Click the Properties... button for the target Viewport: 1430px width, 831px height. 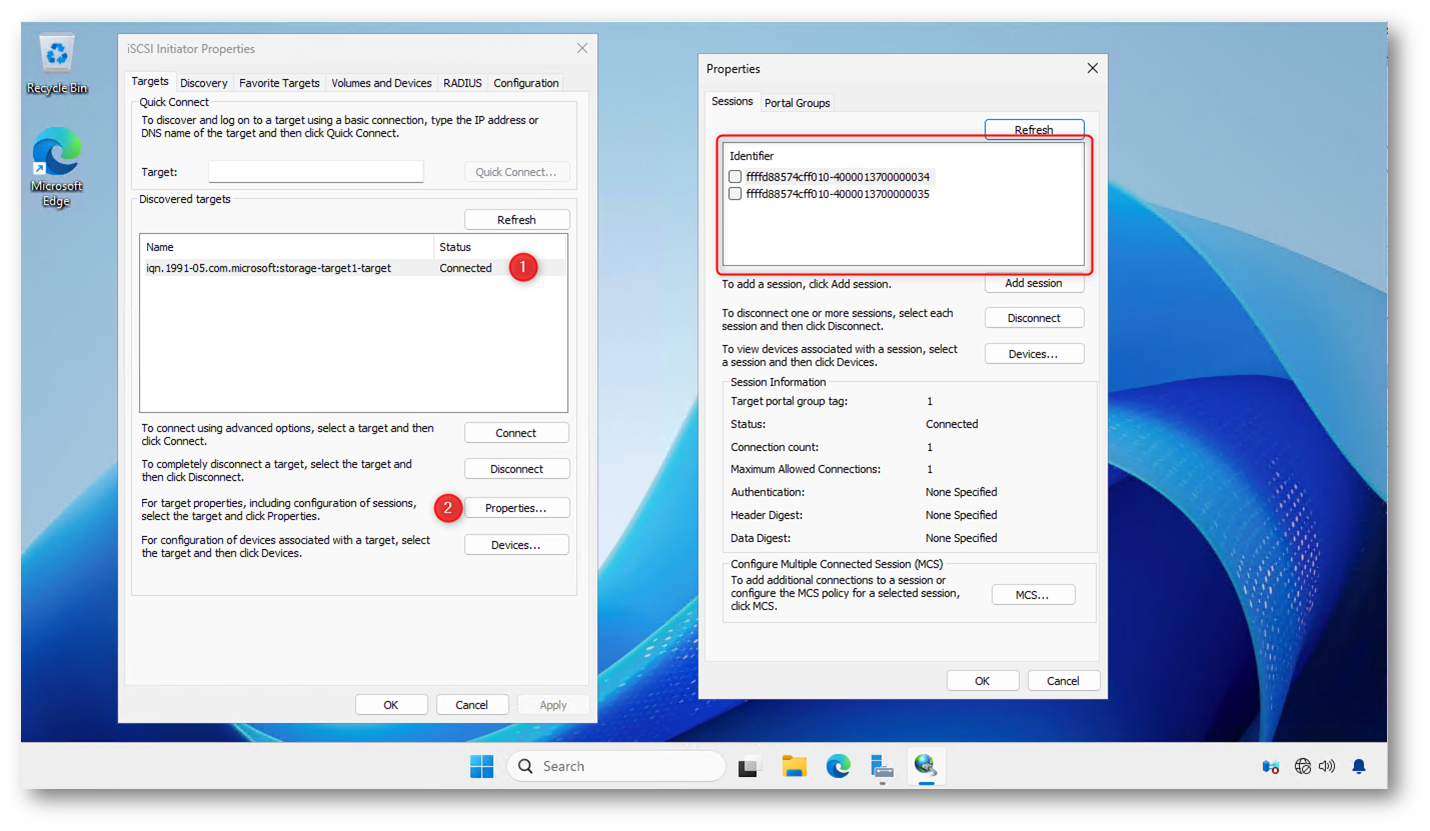click(x=516, y=508)
